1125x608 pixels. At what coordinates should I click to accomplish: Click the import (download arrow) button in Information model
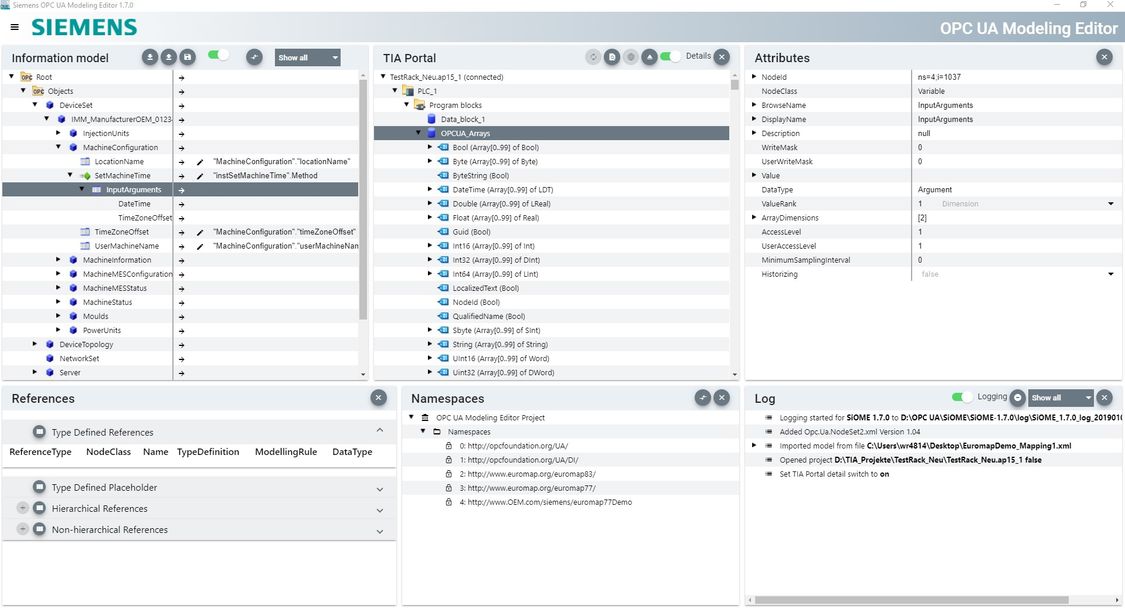click(150, 57)
